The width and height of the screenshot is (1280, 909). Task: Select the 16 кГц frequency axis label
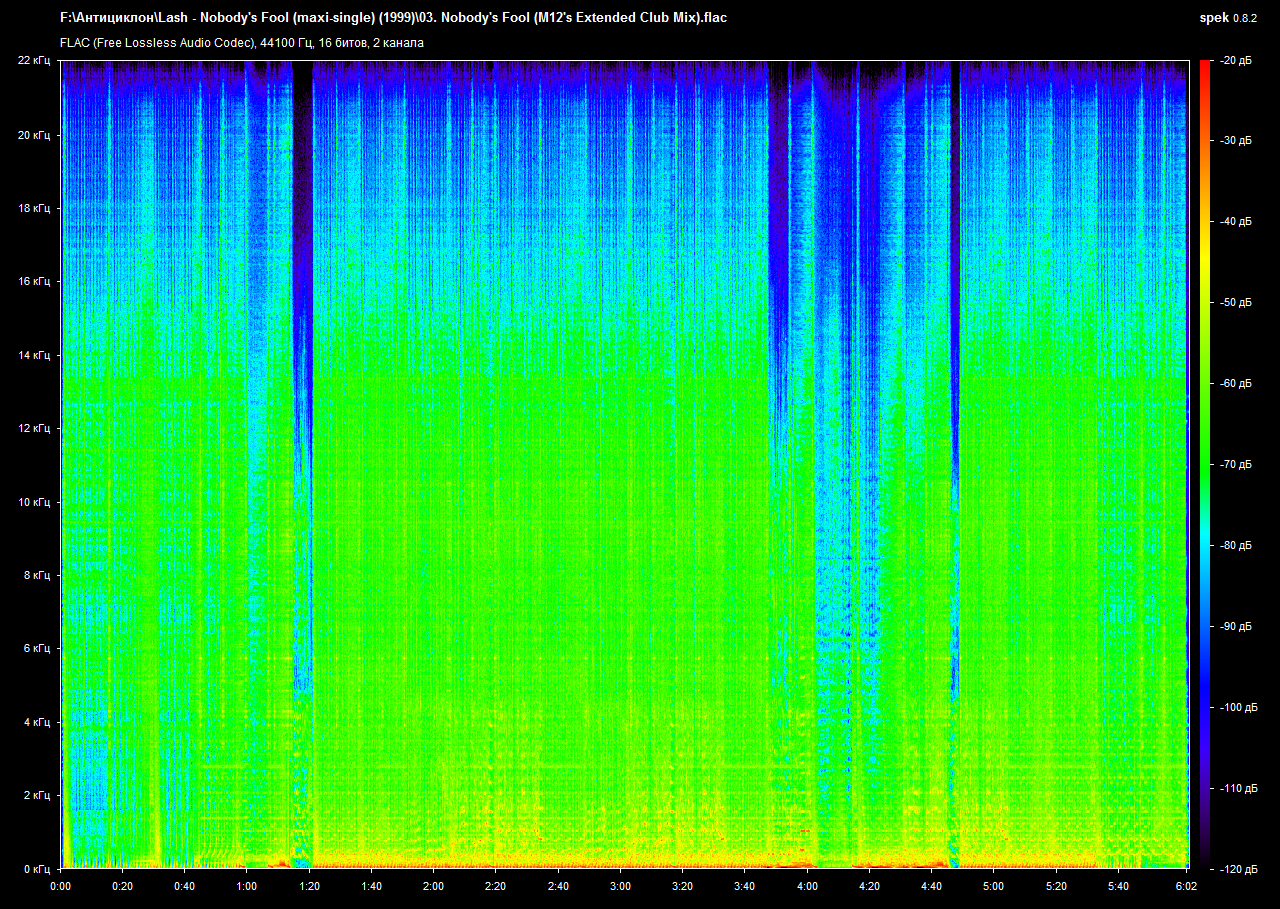click(x=34, y=282)
